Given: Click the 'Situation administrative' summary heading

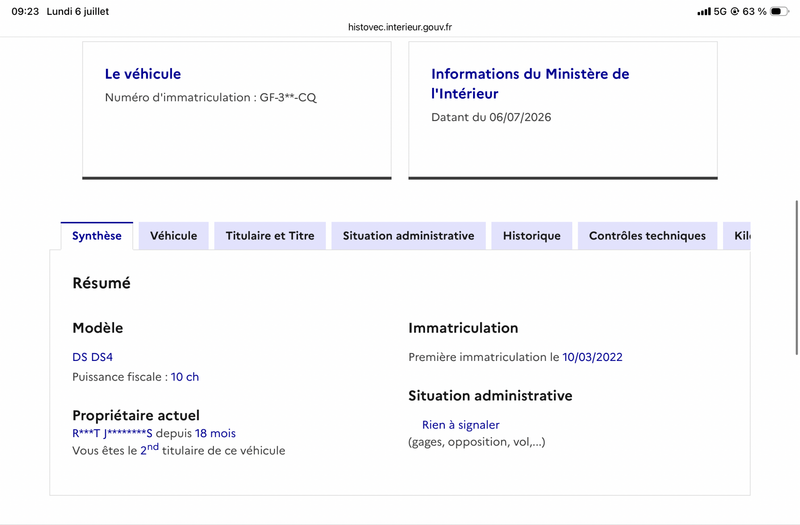Looking at the screenshot, I should [490, 396].
